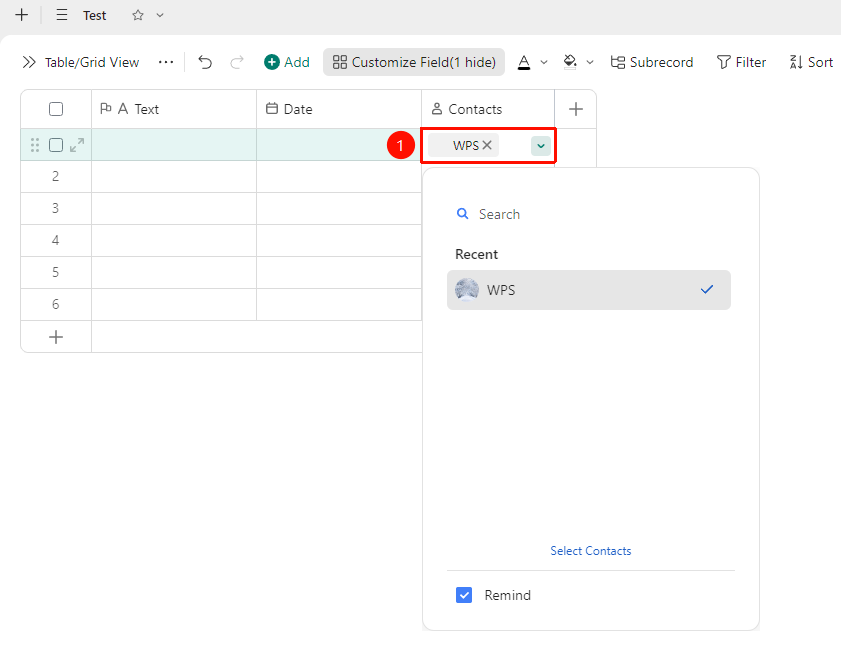
Task: Collapse the Contacts cell dropdown arrow
Action: pyautogui.click(x=541, y=146)
